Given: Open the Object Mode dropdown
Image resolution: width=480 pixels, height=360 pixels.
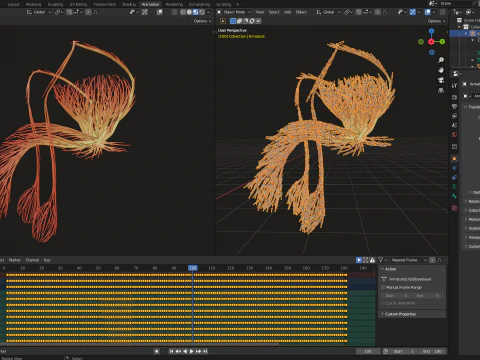Looking at the screenshot, I should click(x=234, y=12).
